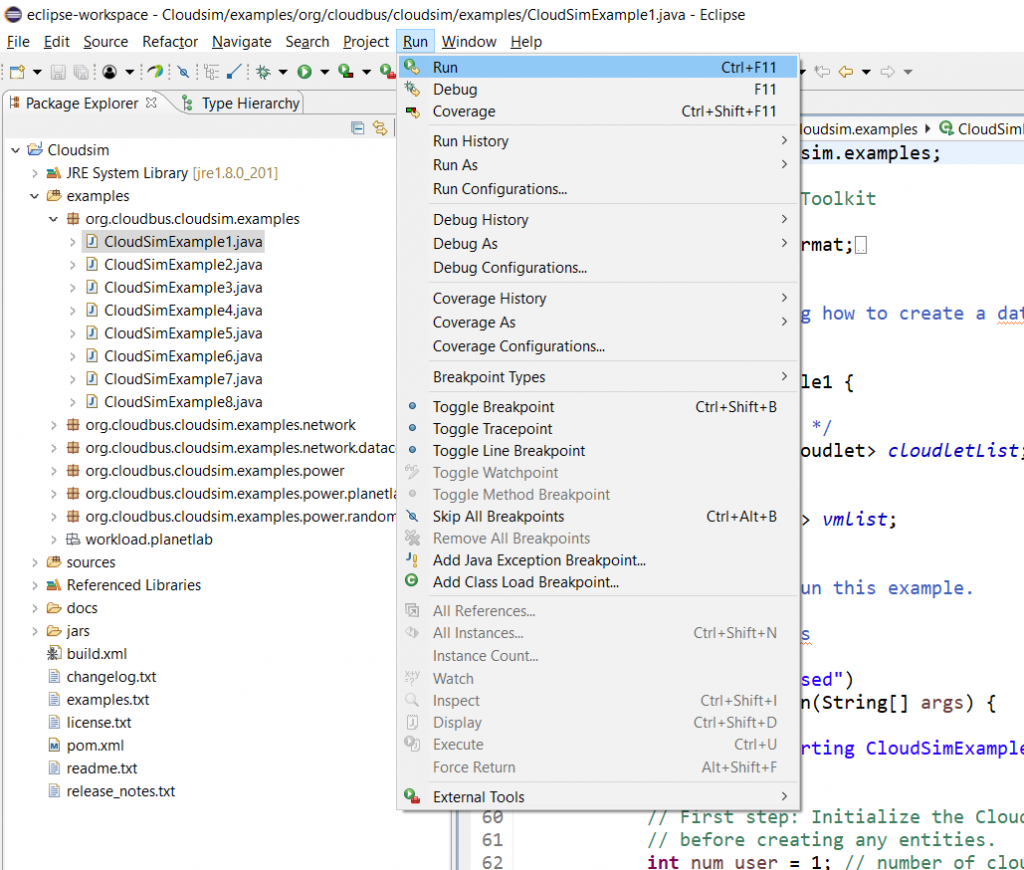Viewport: 1024px width, 870px height.
Task: Select build.xml file
Action: (x=86, y=654)
